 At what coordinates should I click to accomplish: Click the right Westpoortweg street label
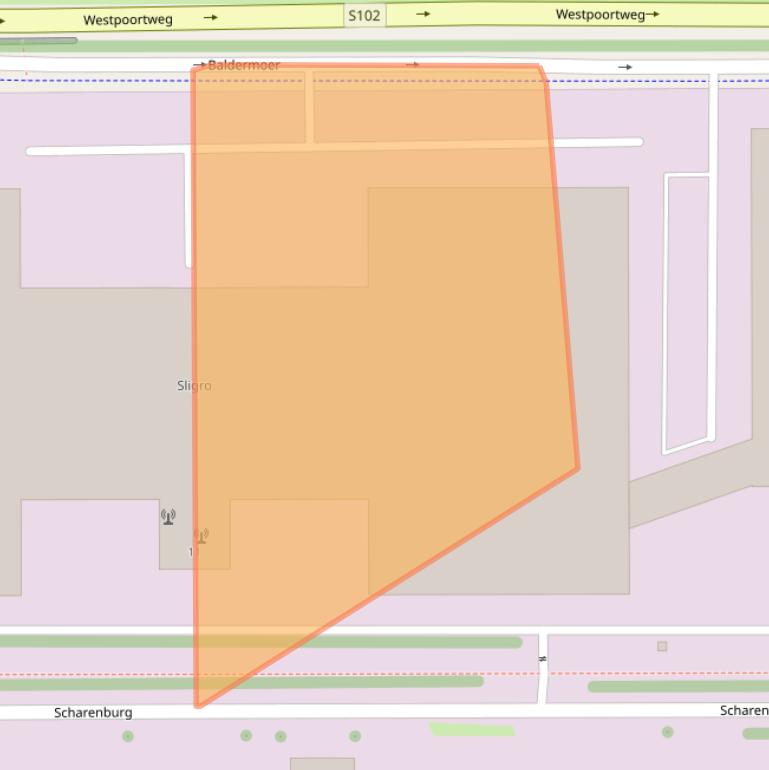point(600,14)
